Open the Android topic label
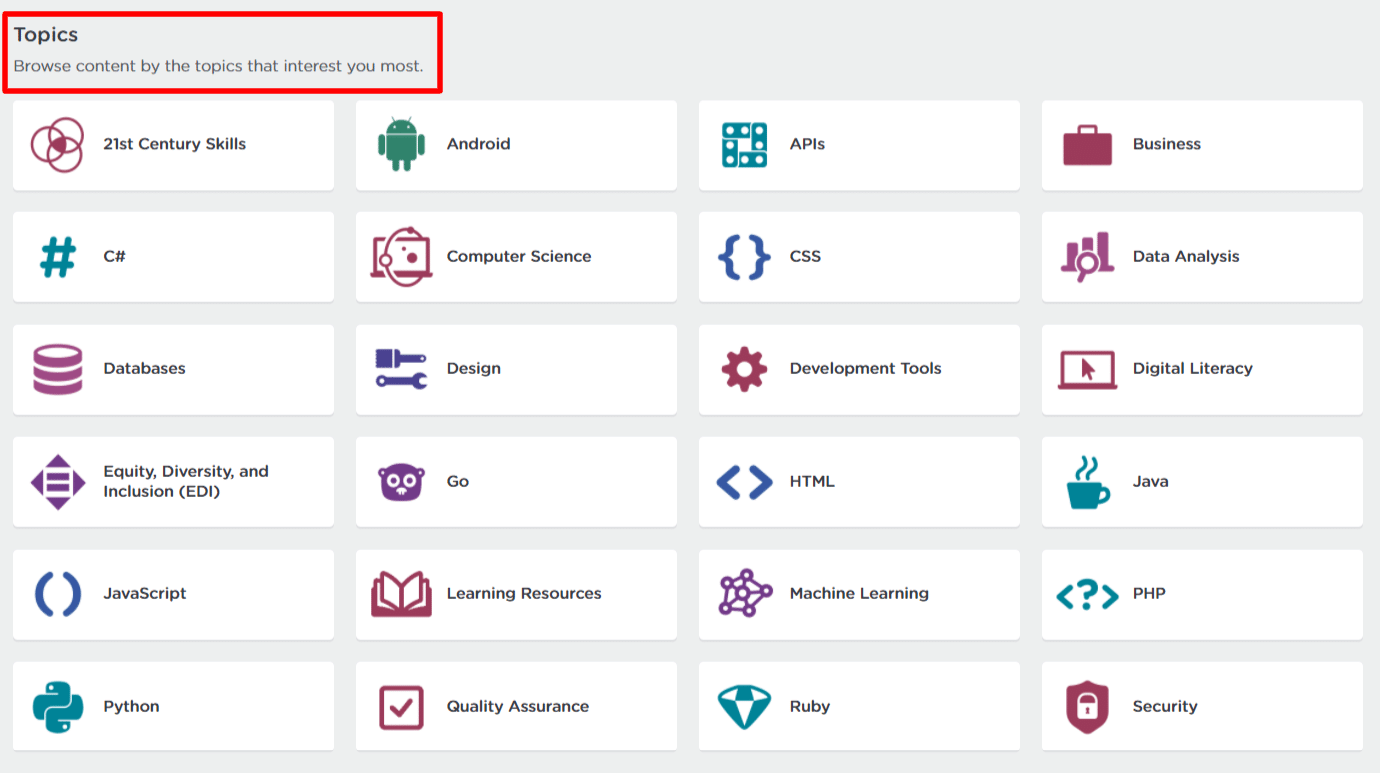This screenshot has height=773, width=1380. point(478,144)
